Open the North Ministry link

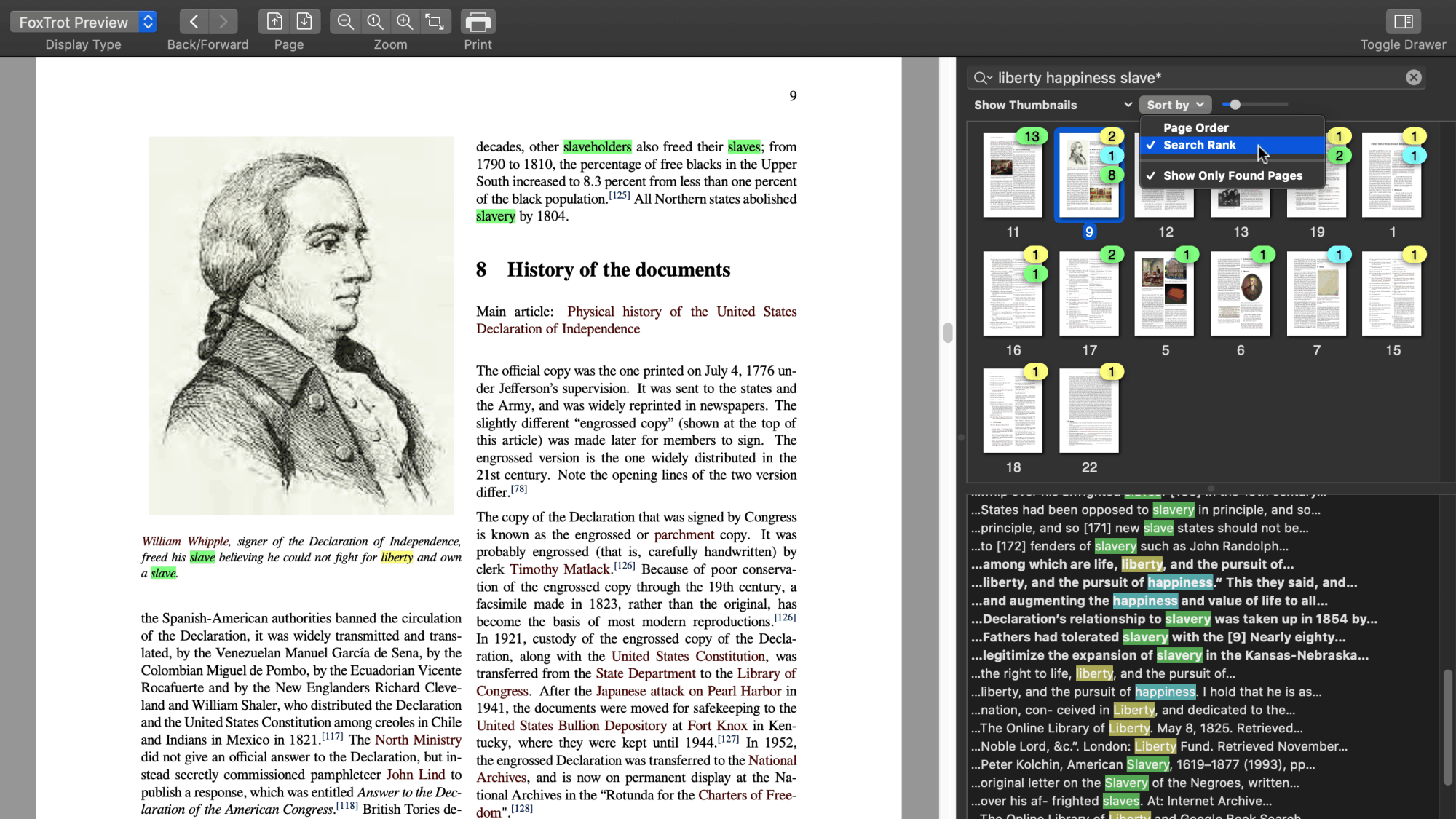click(418, 740)
